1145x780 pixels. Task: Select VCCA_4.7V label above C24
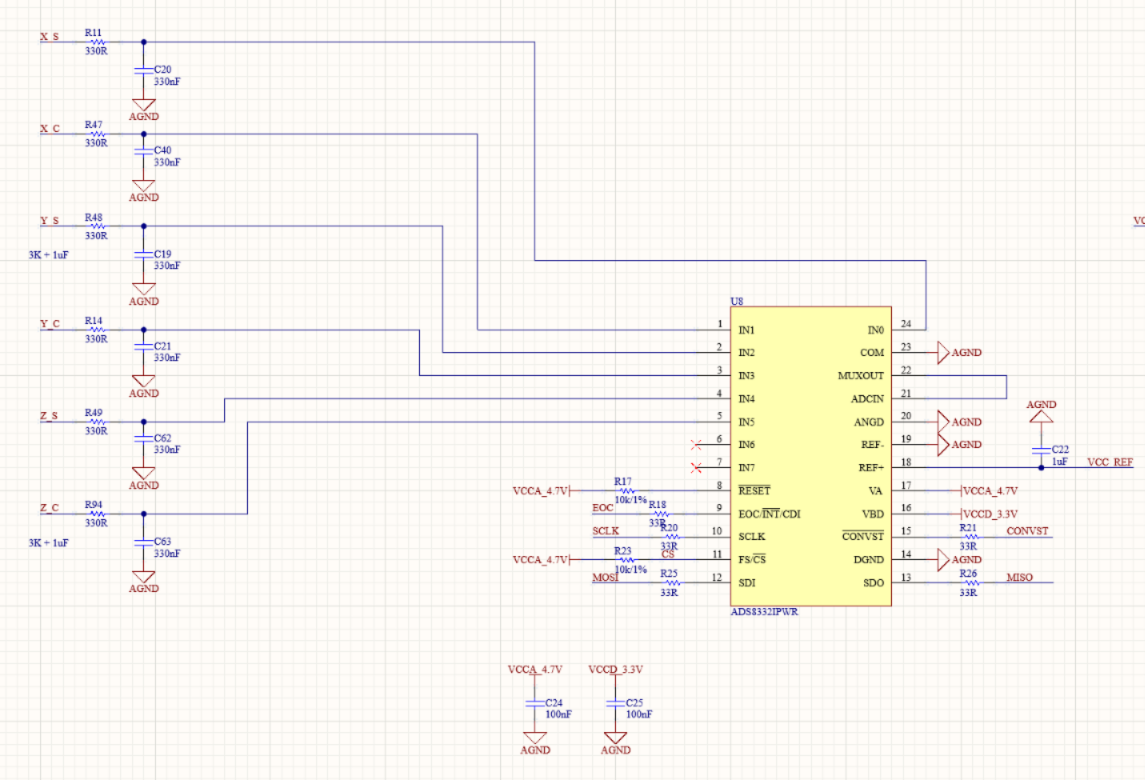[535, 669]
